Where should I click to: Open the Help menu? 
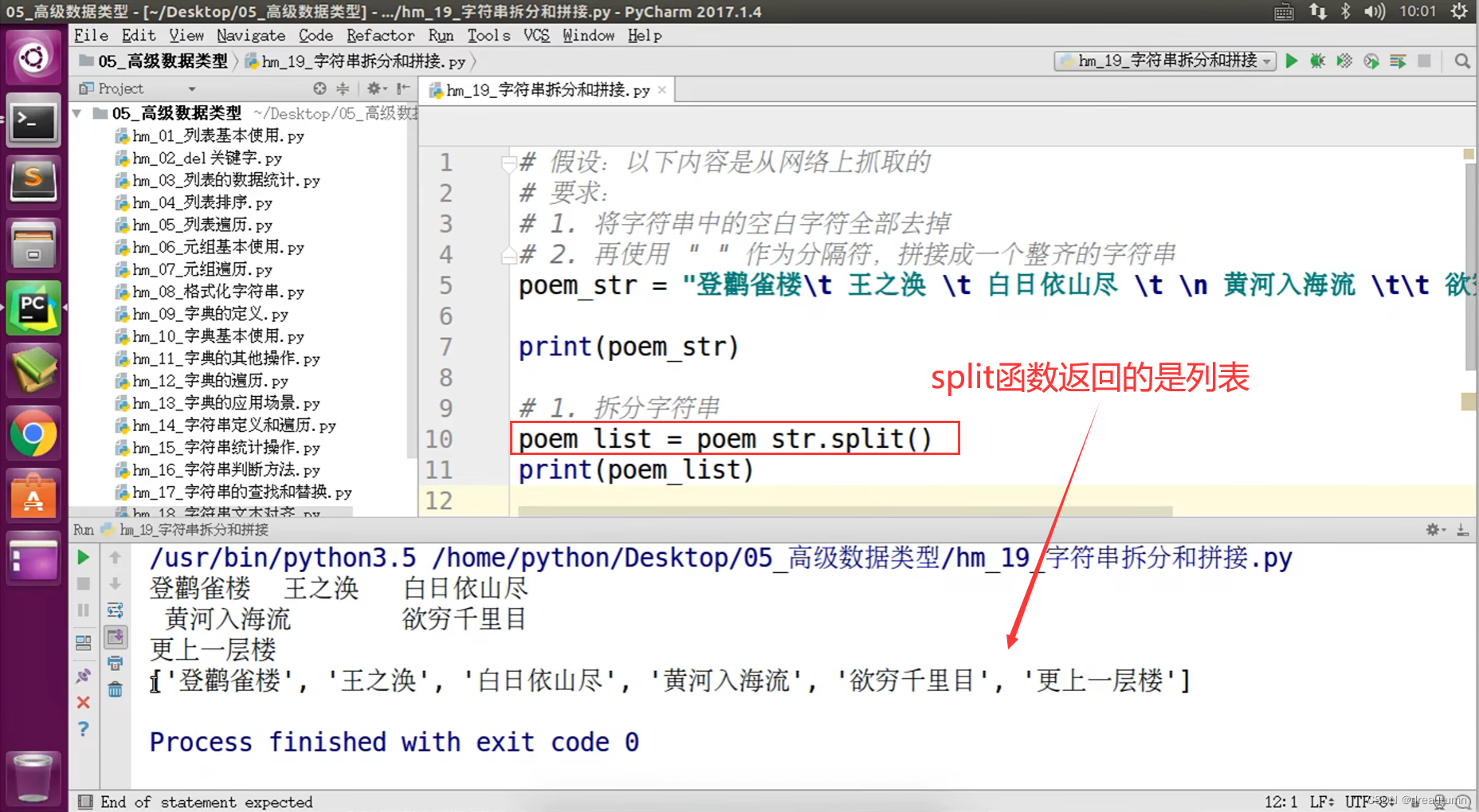click(645, 35)
